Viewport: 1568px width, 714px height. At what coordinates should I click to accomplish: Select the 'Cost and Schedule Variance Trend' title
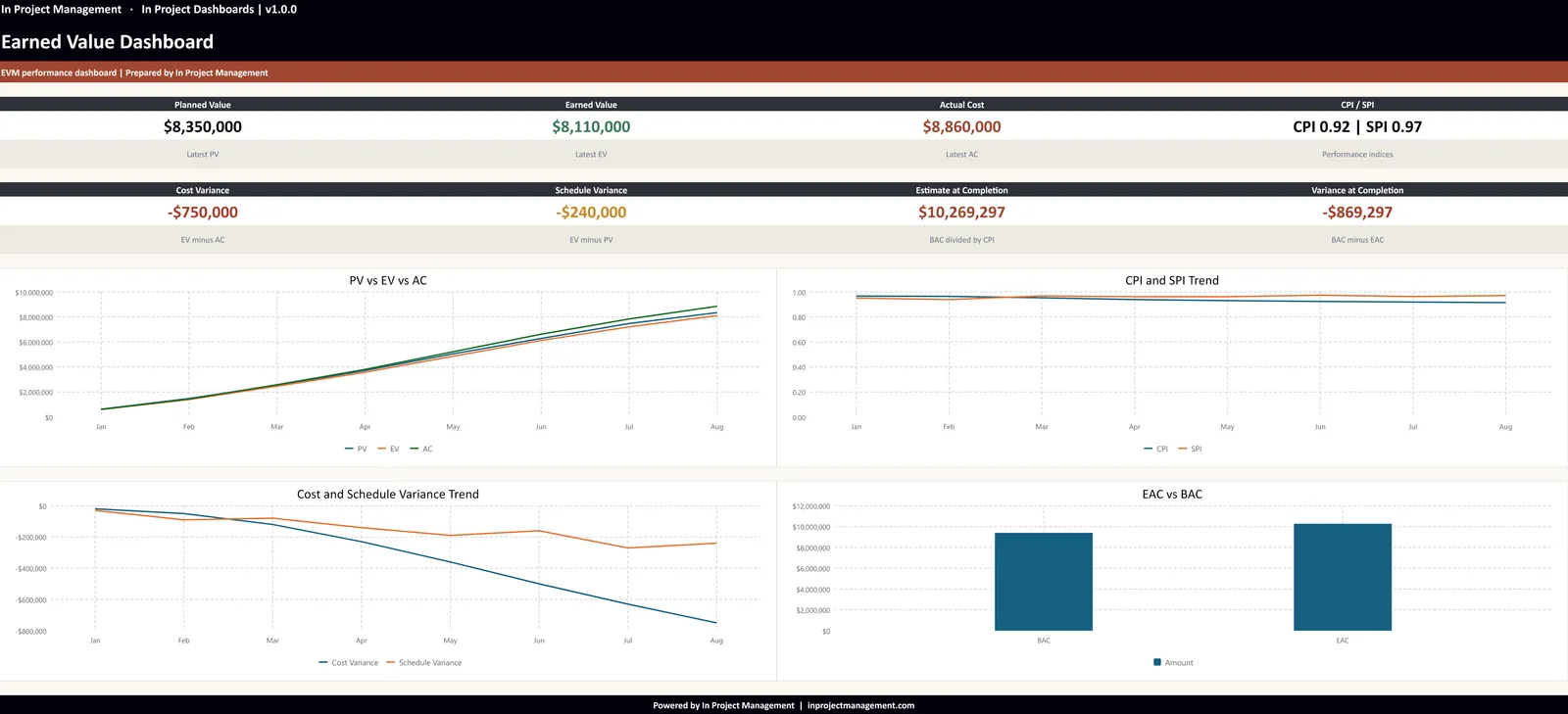[388, 495]
